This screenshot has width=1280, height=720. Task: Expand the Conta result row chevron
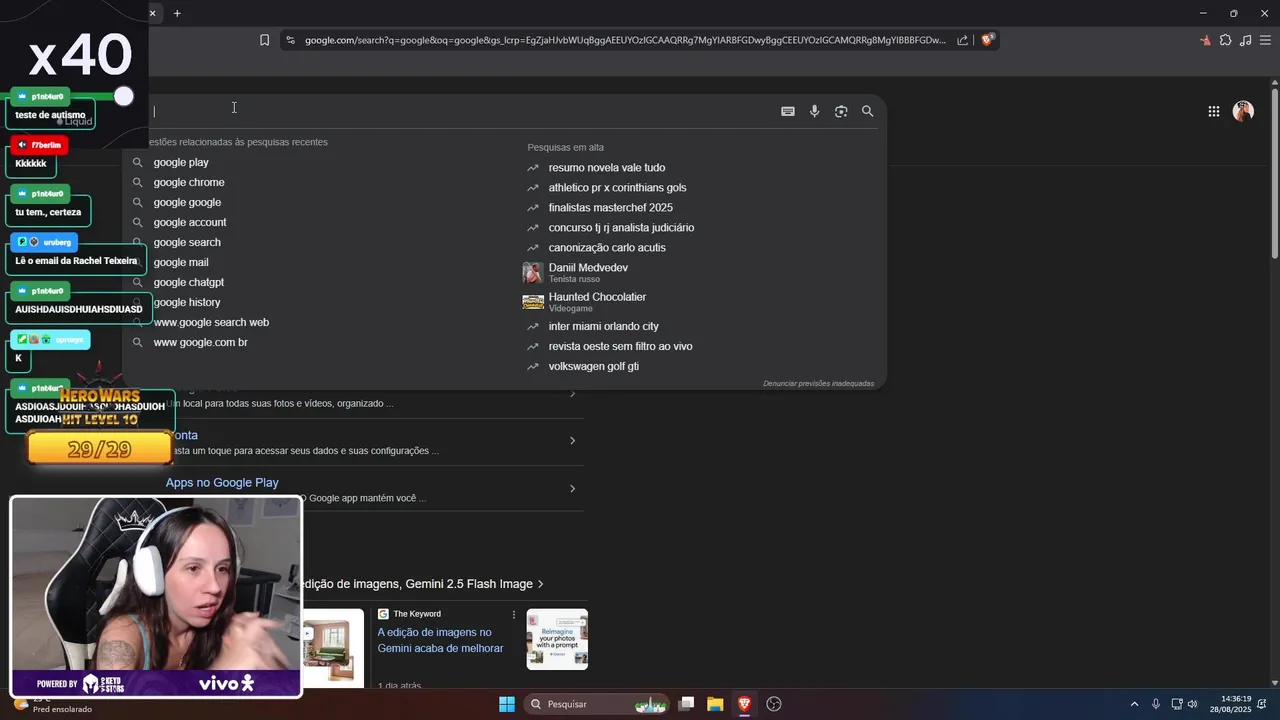pyautogui.click(x=572, y=441)
